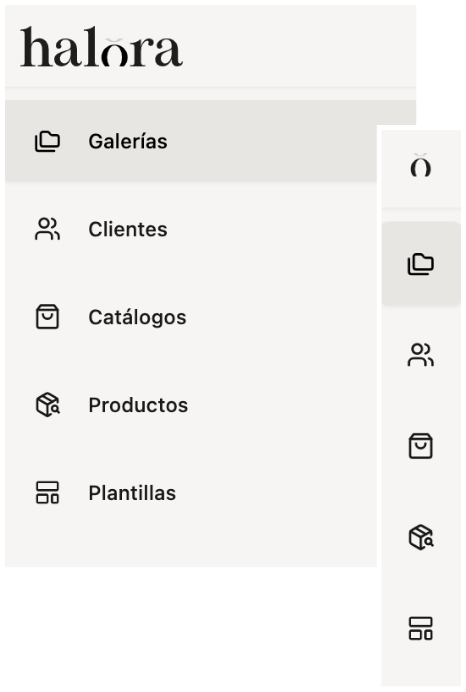The height and width of the screenshot is (692, 466).
Task: Click the Catálogos shopping bag icon beside its label
Action: [x=47, y=316]
